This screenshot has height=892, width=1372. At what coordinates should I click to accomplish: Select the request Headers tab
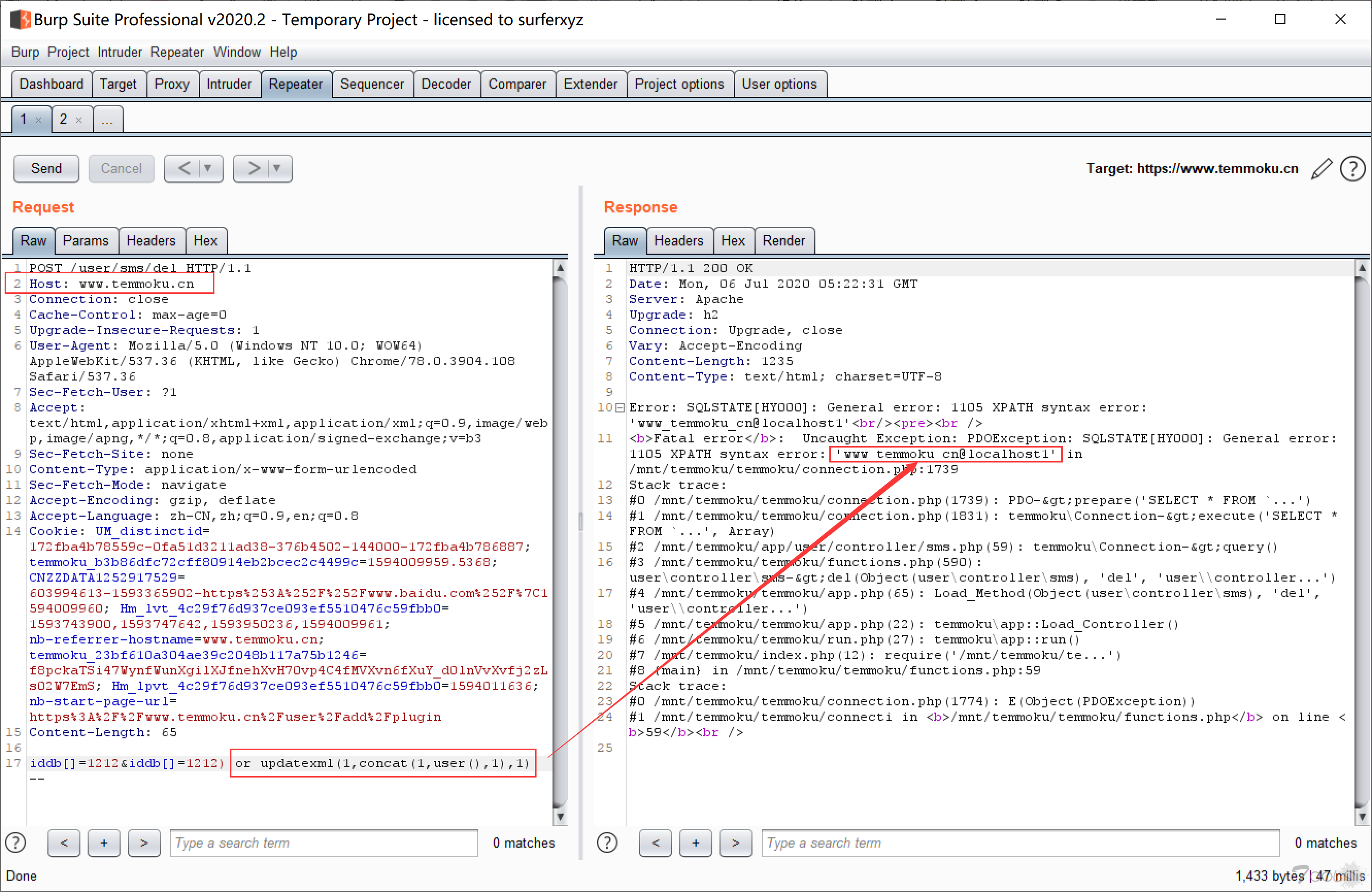pos(151,241)
